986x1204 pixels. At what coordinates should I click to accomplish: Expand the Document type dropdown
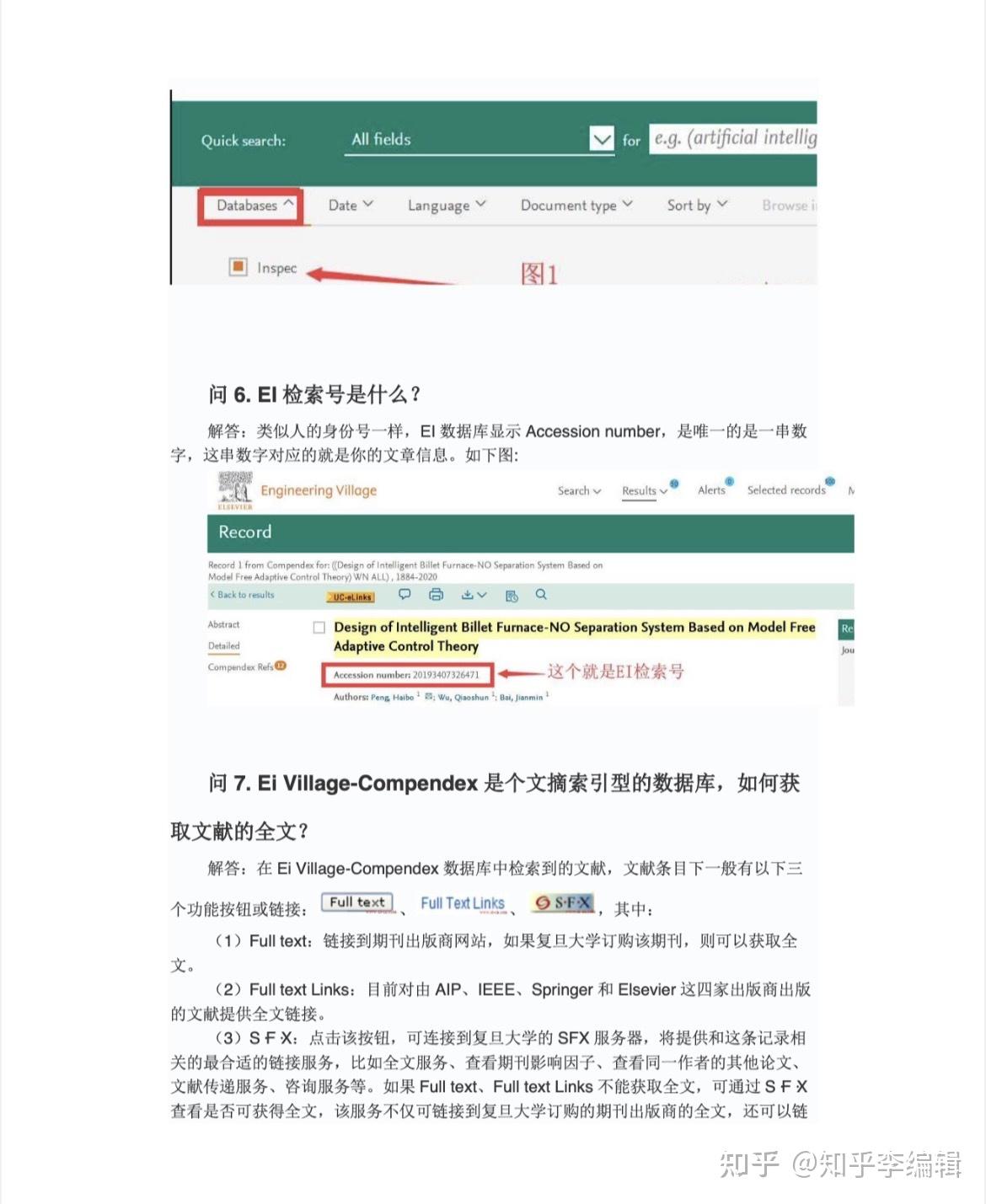[x=576, y=205]
